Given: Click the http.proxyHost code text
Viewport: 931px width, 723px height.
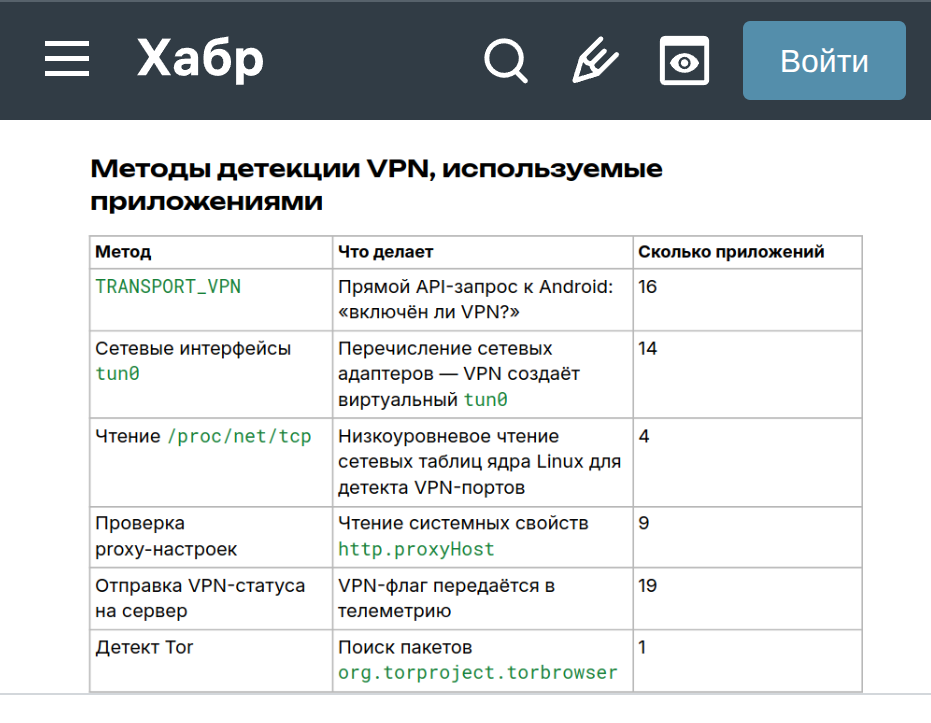Looking at the screenshot, I should coord(416,549).
